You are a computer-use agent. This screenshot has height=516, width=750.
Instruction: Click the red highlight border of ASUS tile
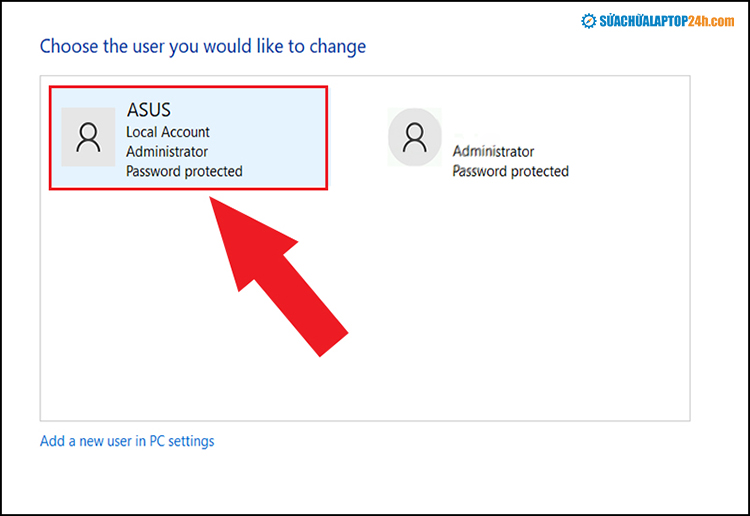coord(188,88)
